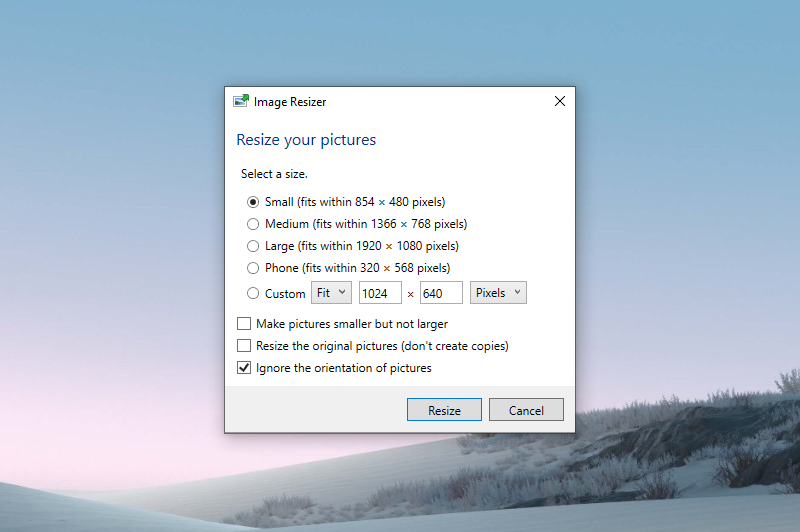Click the custom width field showing 1024
800x532 pixels.
click(380, 293)
